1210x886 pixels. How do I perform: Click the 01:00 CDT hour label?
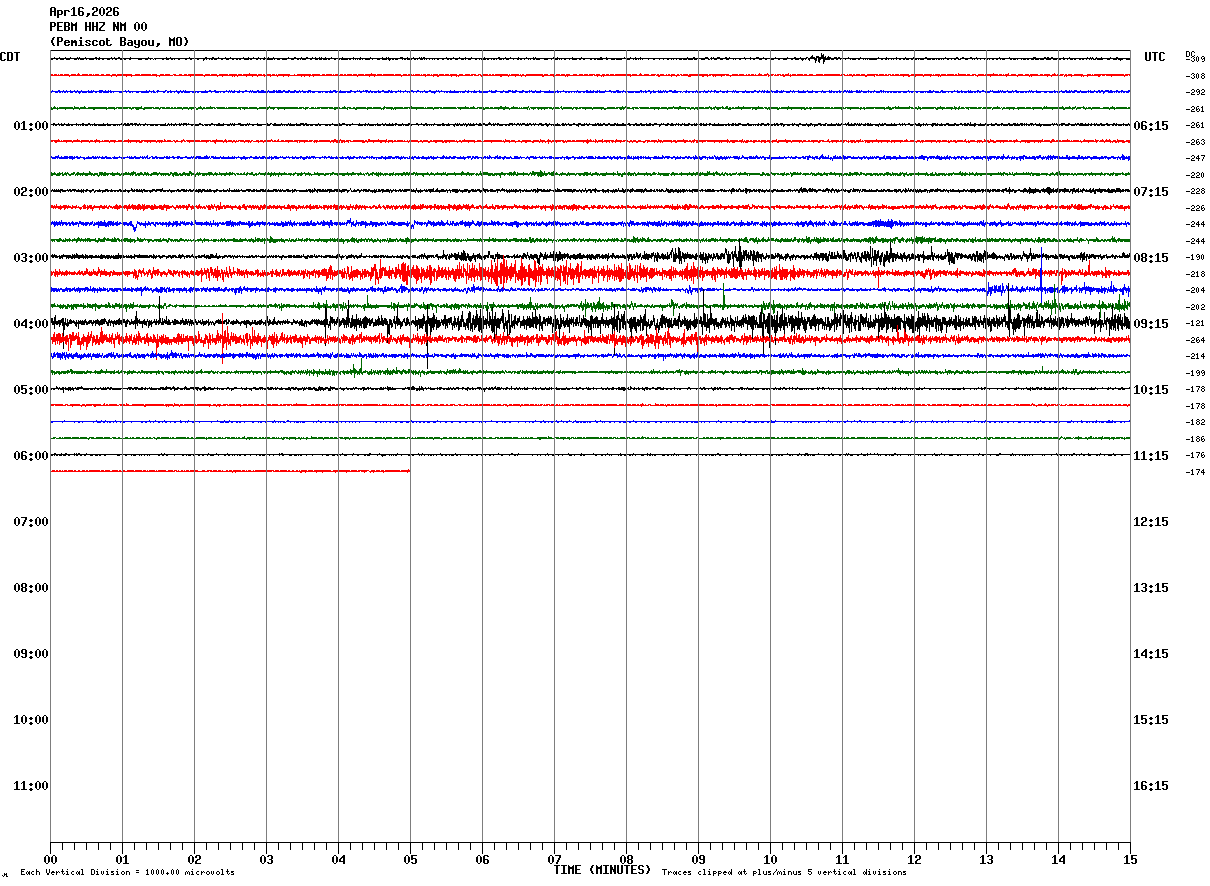(x=31, y=126)
